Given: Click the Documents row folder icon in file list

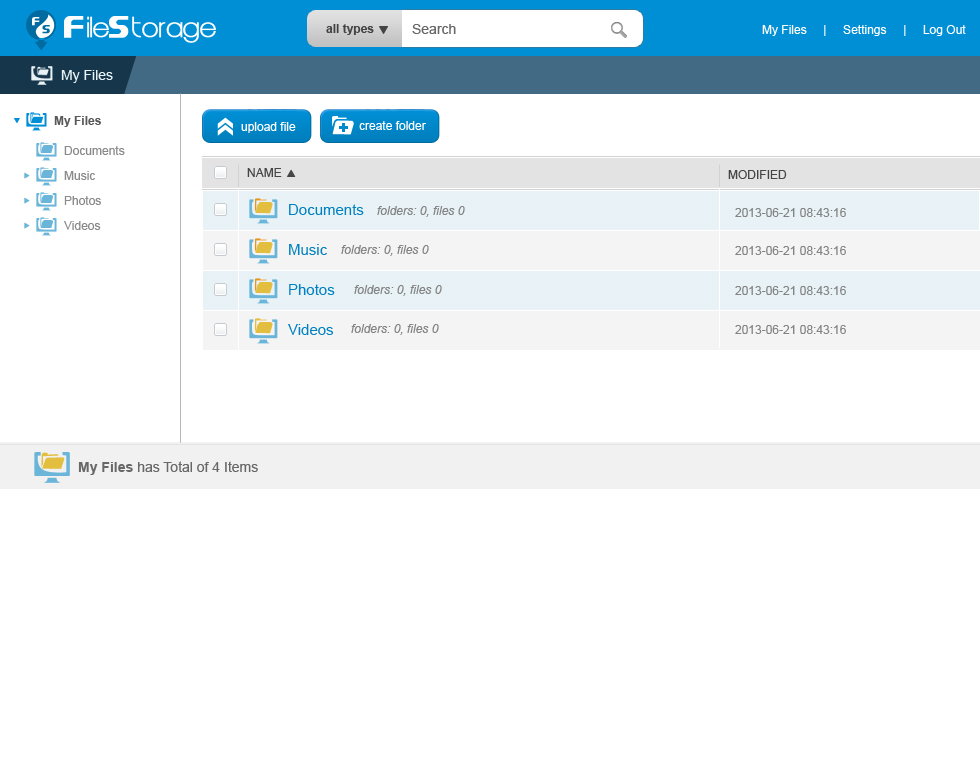Looking at the screenshot, I should (x=263, y=210).
